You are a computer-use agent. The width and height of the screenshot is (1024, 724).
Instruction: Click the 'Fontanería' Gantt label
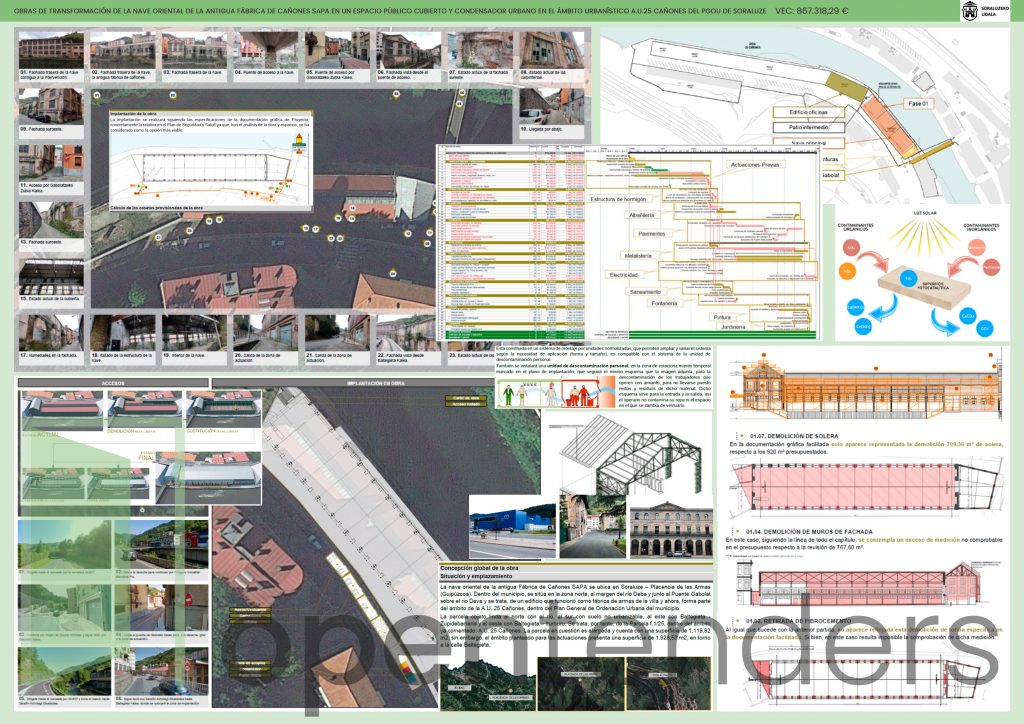click(x=664, y=304)
